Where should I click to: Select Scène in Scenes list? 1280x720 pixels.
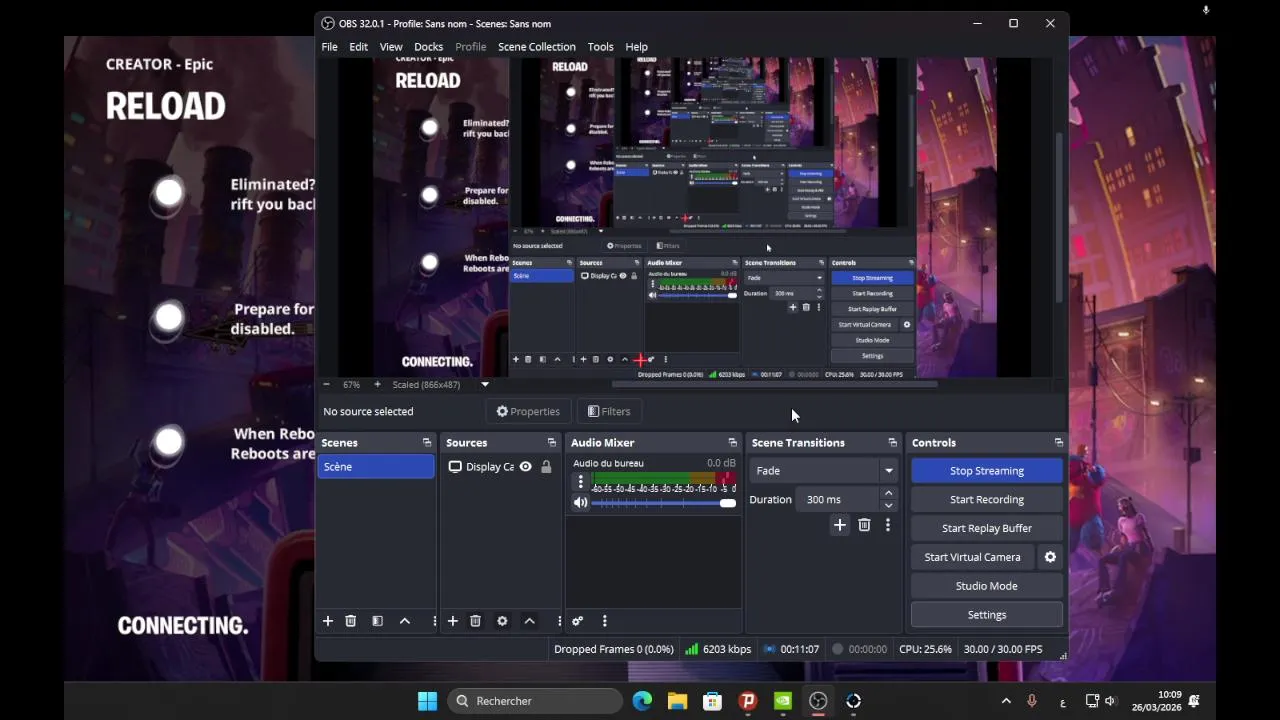[x=376, y=467]
